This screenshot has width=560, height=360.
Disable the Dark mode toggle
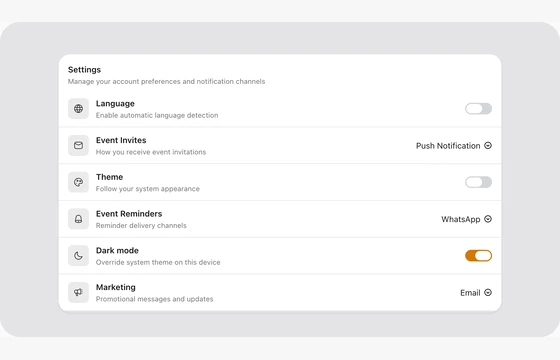coord(479,256)
